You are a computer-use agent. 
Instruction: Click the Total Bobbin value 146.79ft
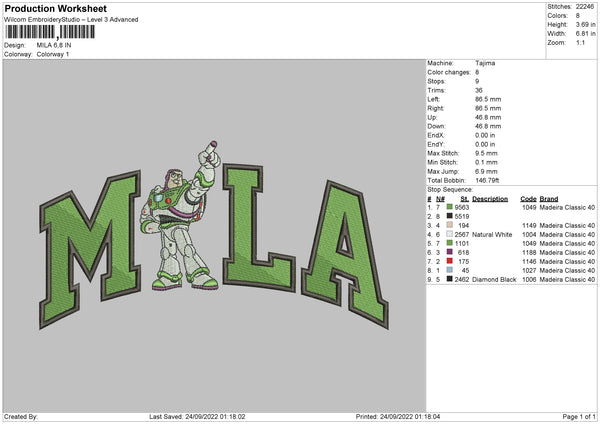487,180
